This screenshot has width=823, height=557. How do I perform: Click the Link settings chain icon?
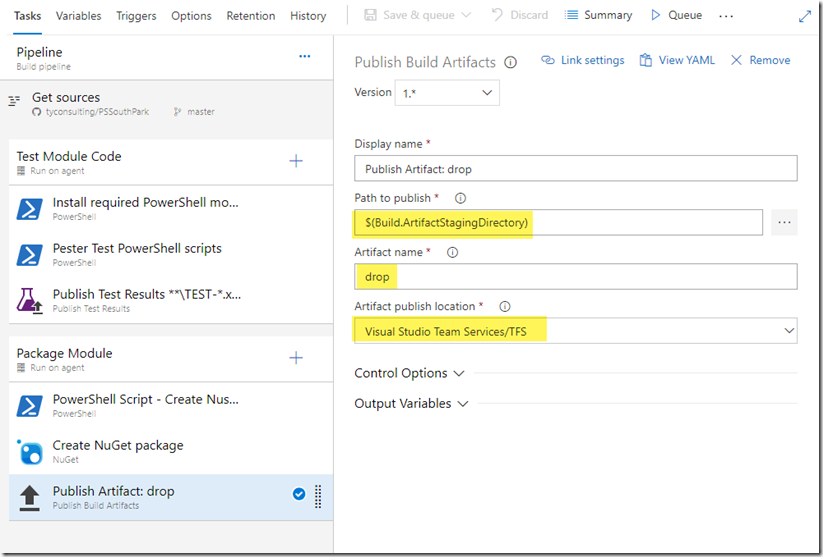click(548, 60)
